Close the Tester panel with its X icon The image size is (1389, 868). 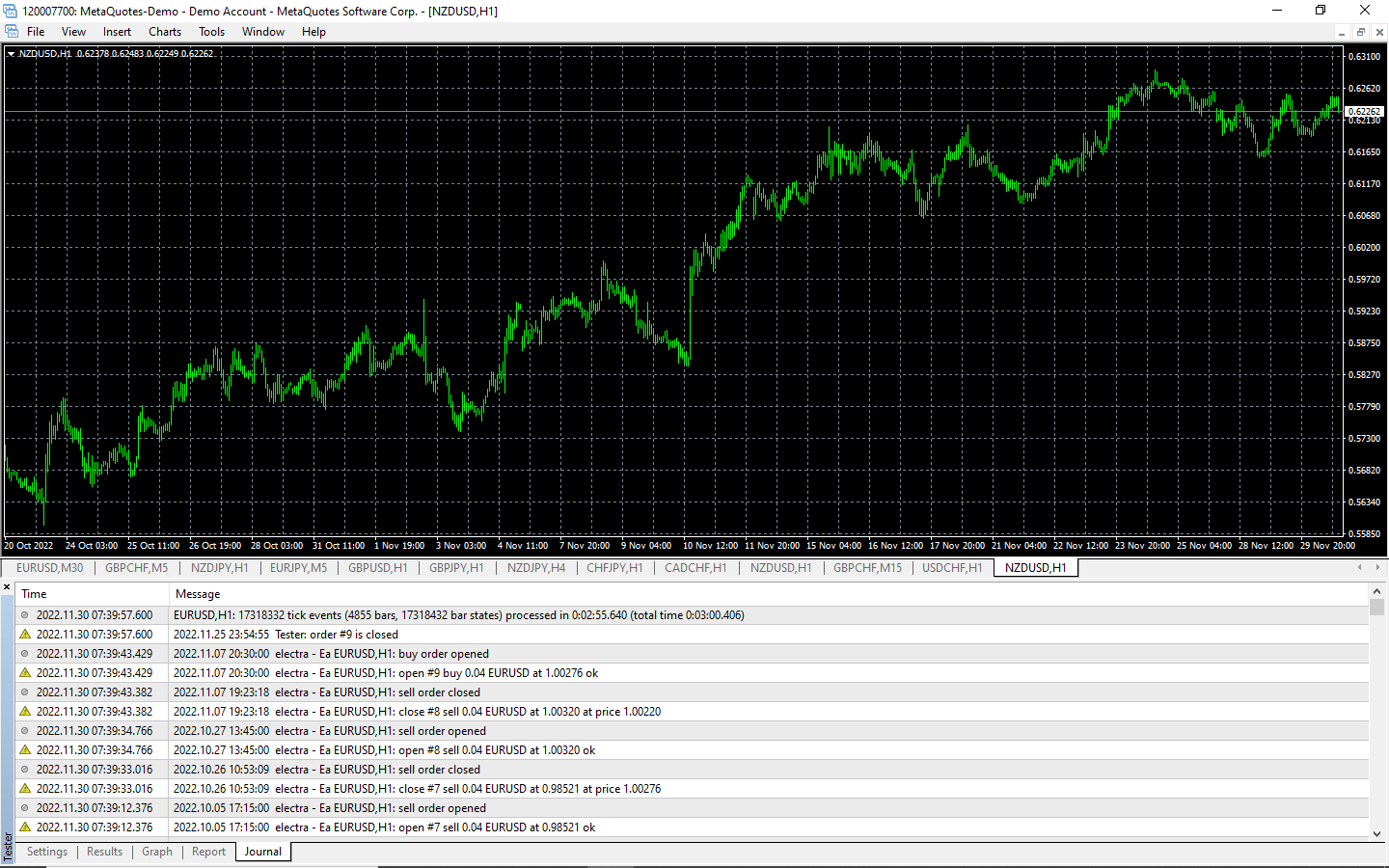click(x=7, y=587)
